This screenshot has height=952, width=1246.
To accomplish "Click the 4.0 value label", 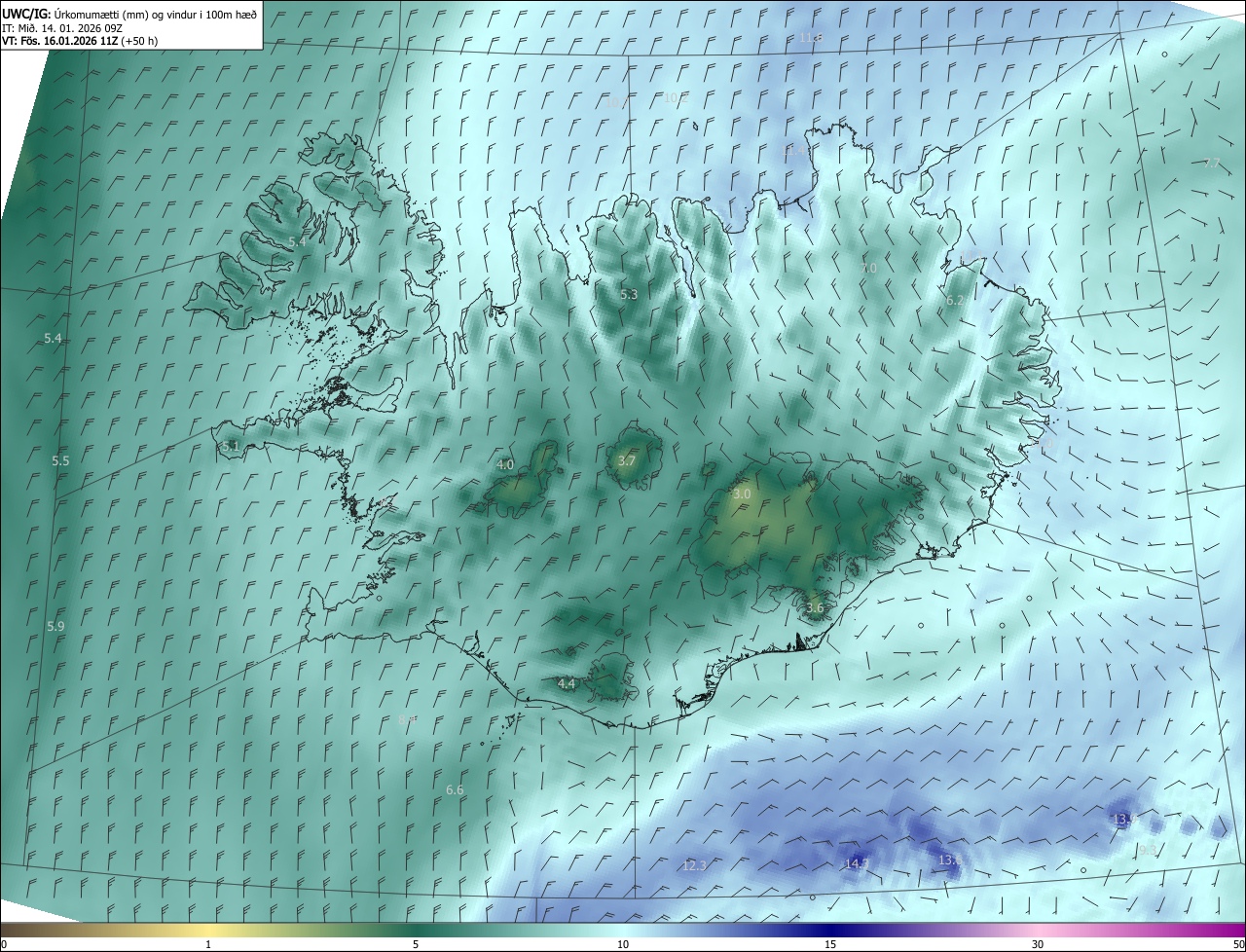I will coord(504,464).
